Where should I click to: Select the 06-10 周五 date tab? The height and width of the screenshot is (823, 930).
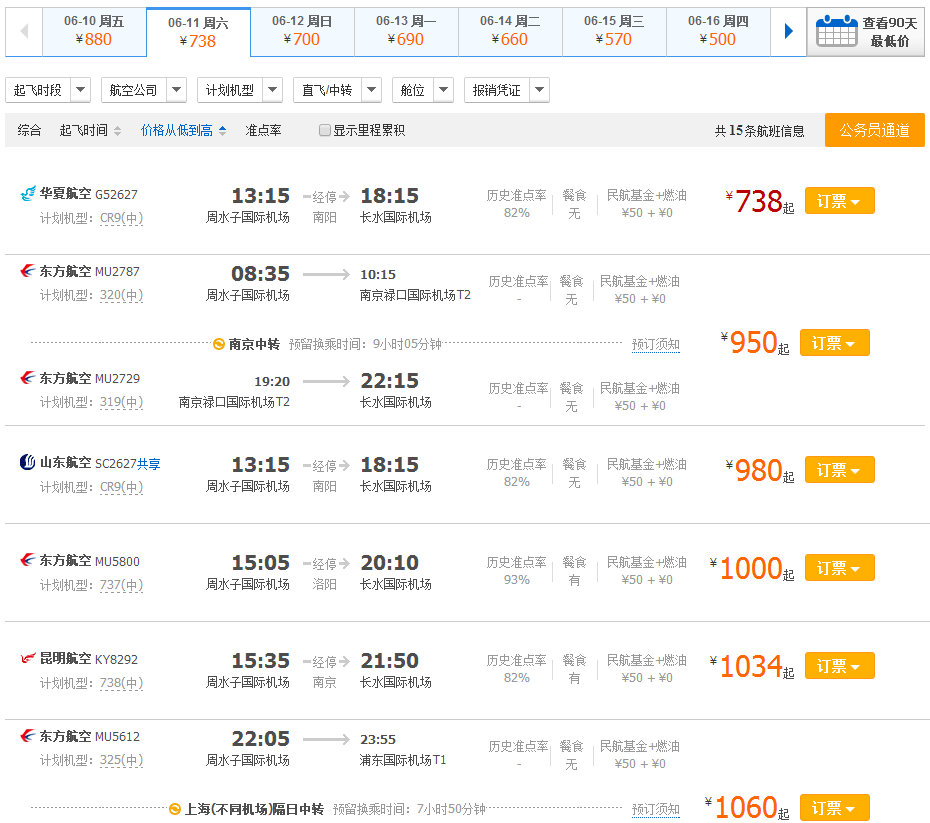click(94, 31)
